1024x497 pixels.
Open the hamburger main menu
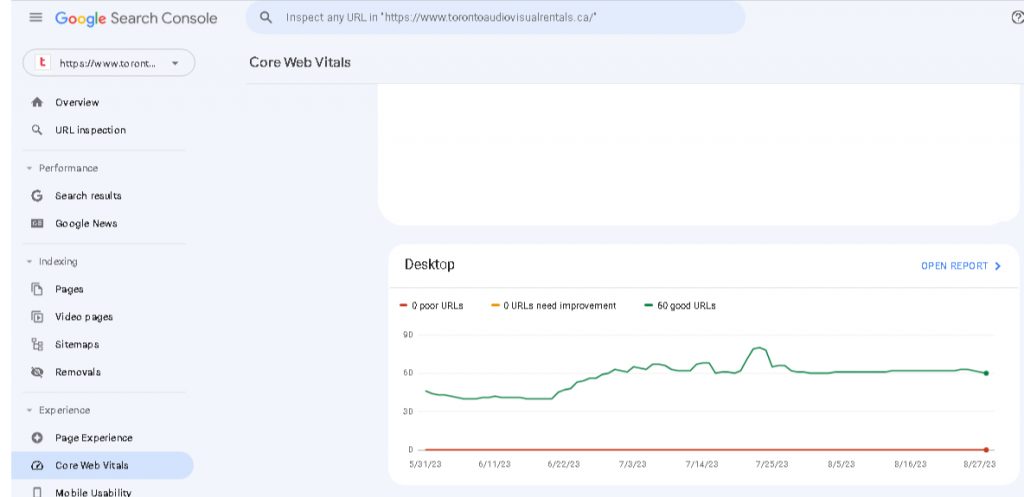point(36,18)
